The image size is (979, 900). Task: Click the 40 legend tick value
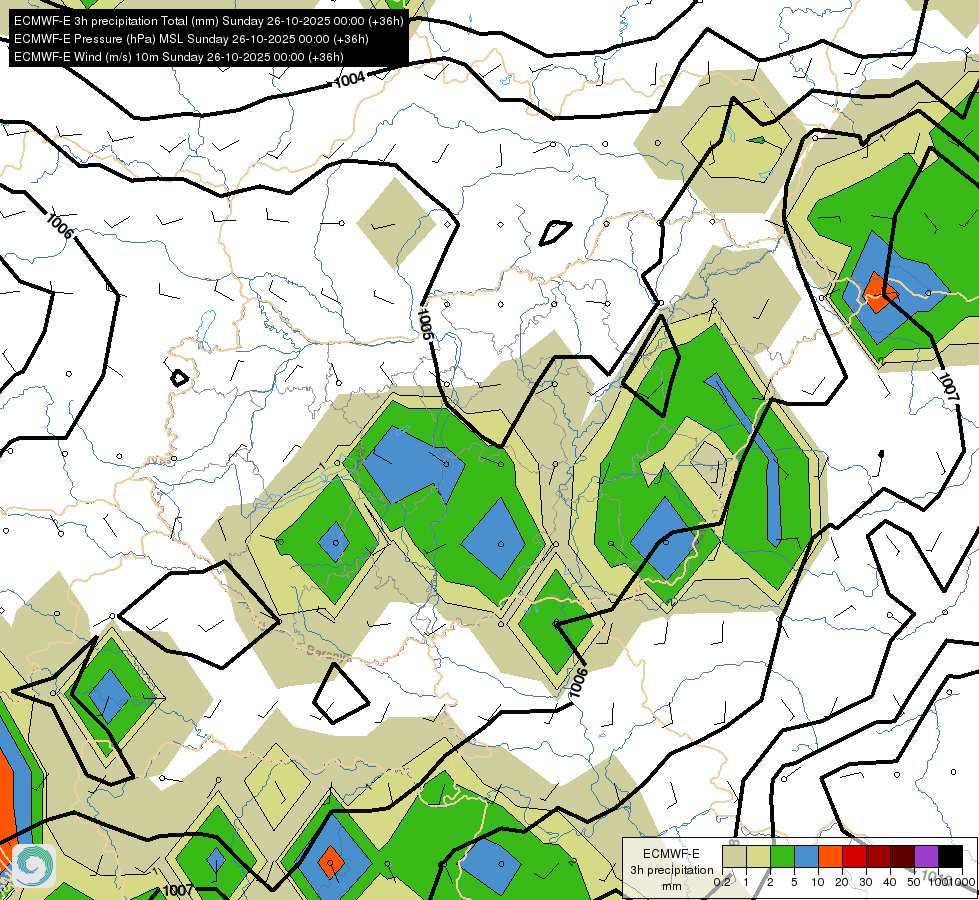point(890,882)
